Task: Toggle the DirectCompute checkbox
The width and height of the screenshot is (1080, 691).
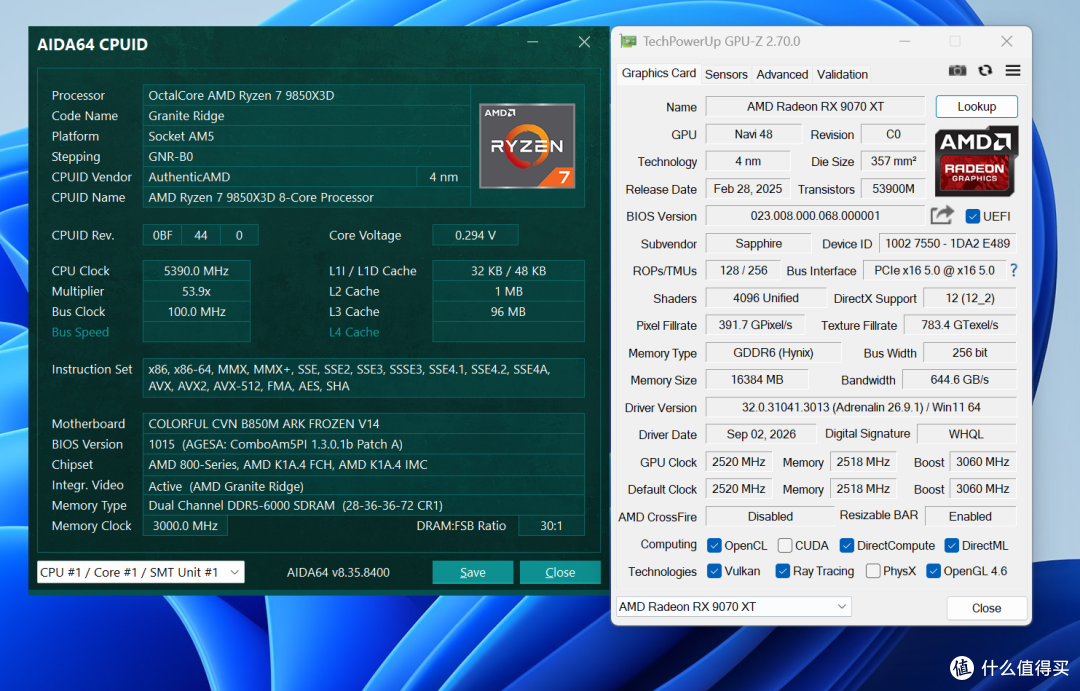Action: click(847, 546)
